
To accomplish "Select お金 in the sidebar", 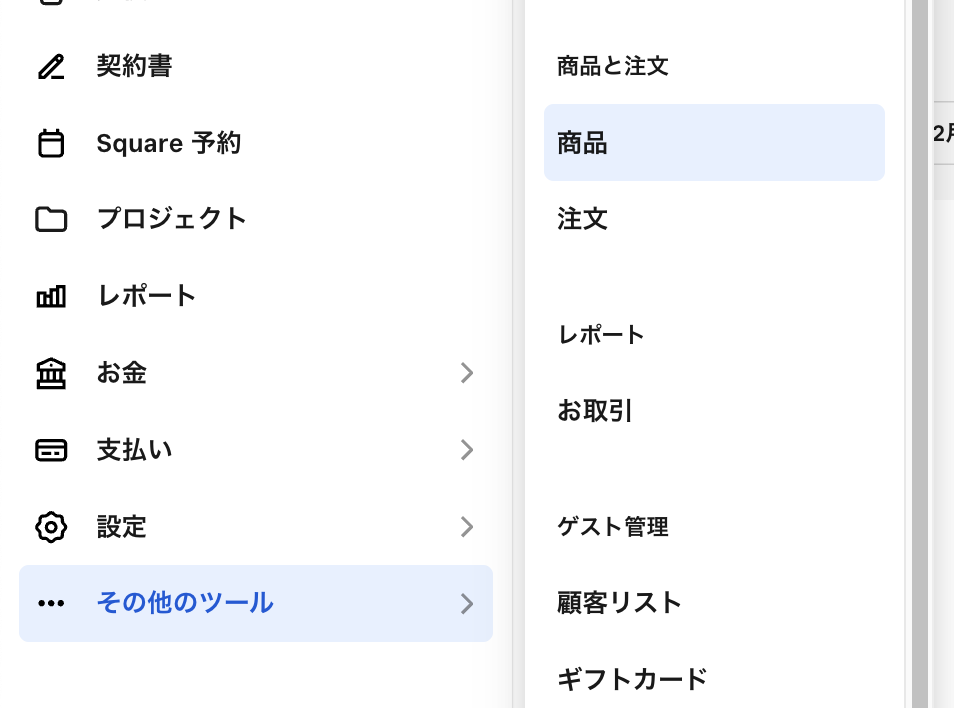I will click(256, 373).
